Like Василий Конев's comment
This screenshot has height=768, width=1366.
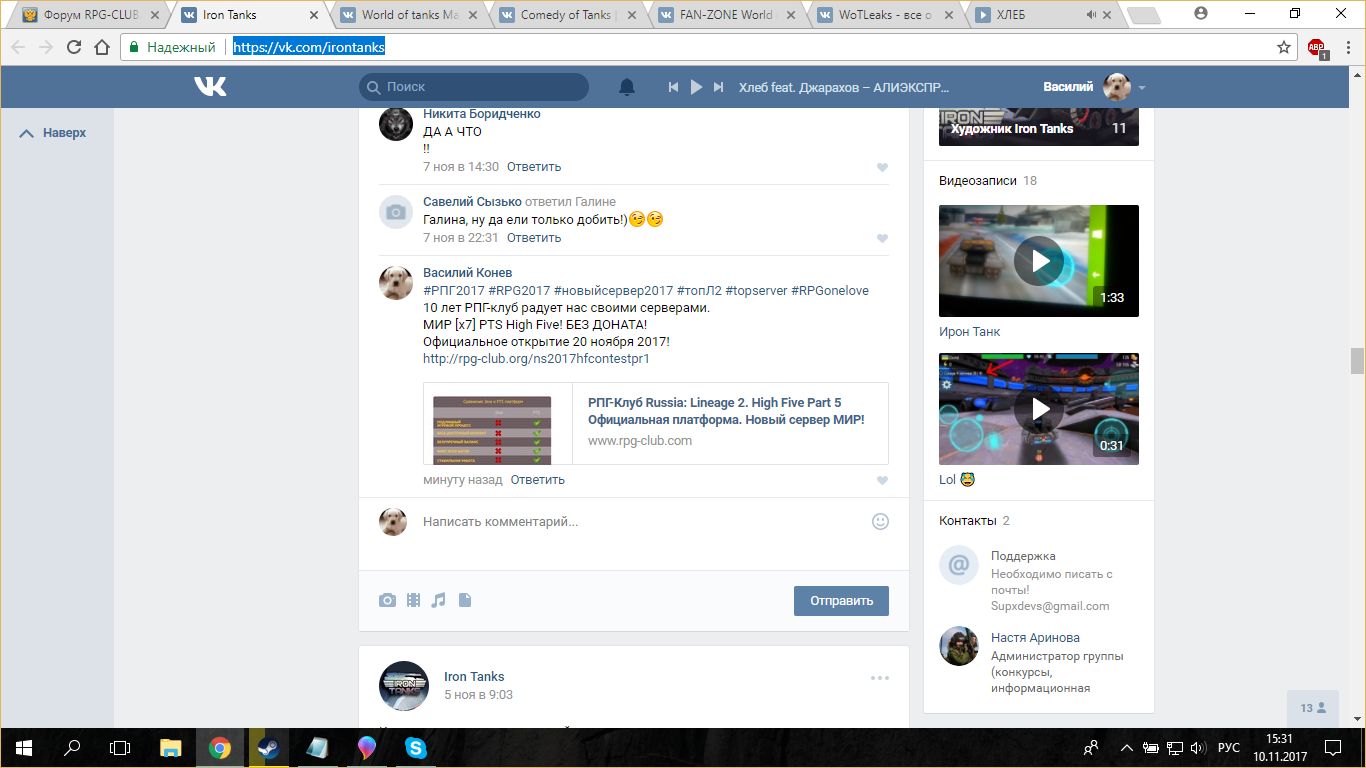882,481
